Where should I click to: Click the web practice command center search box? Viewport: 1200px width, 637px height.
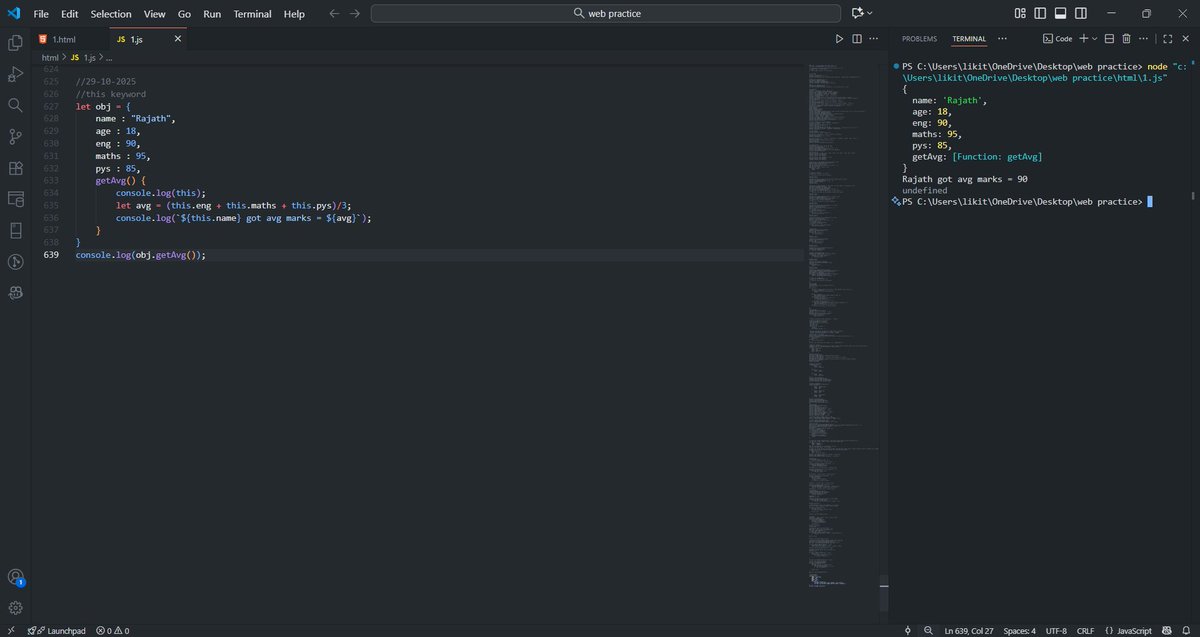tap(606, 13)
